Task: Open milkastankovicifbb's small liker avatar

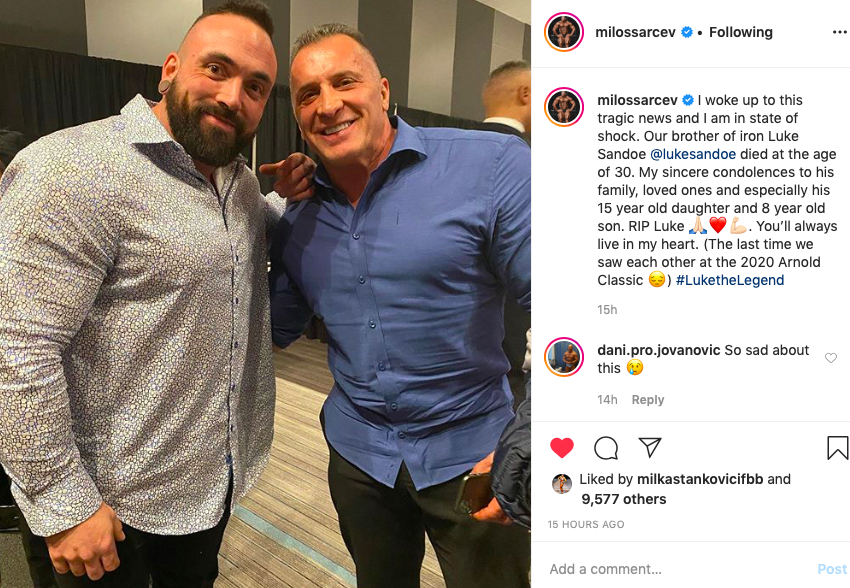Action: pyautogui.click(x=562, y=483)
